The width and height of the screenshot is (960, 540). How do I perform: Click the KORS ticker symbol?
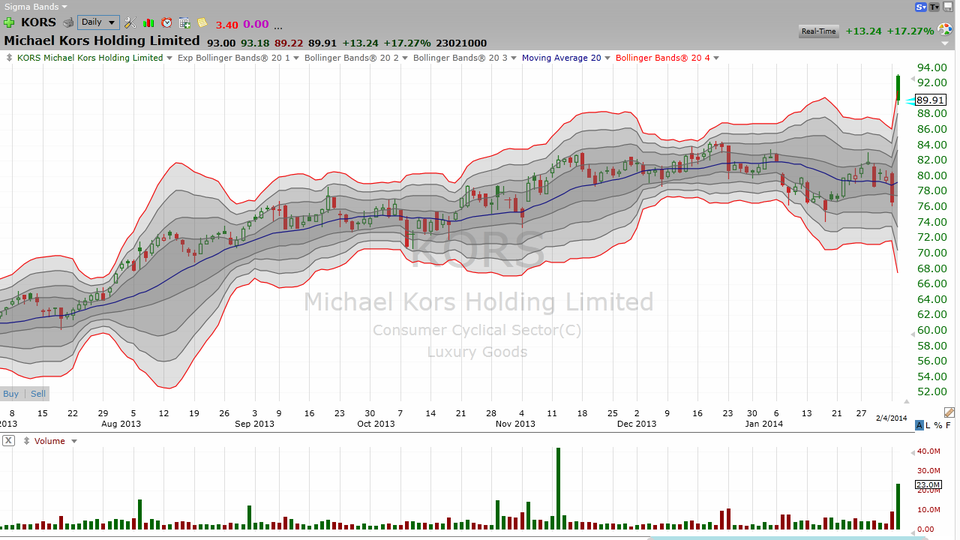pyautogui.click(x=39, y=23)
